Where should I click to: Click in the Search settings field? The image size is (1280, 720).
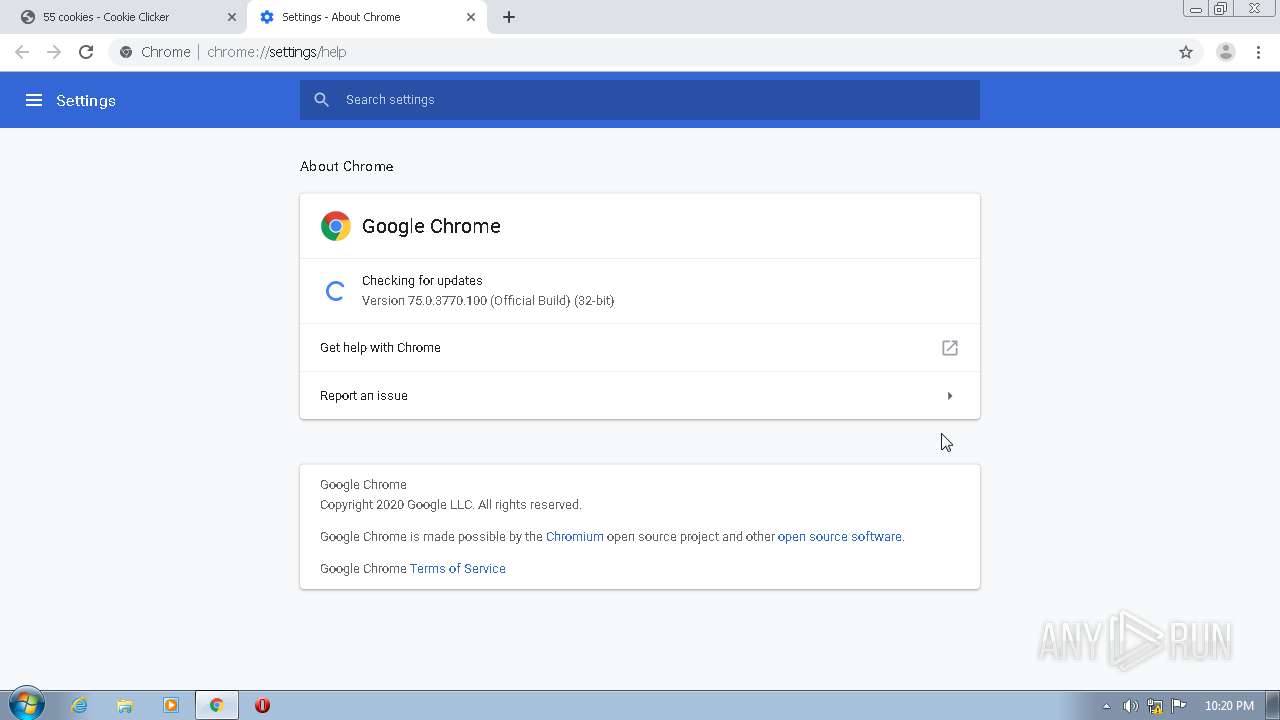click(640, 100)
